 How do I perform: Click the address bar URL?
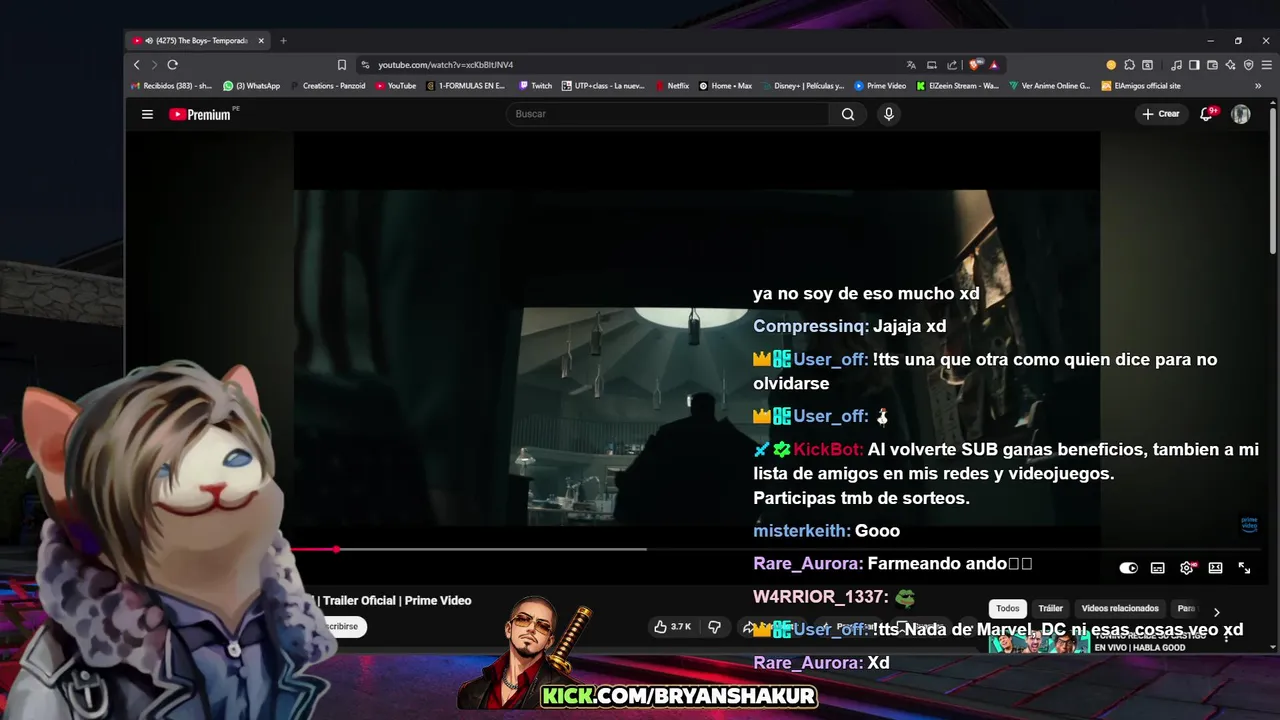(445, 65)
